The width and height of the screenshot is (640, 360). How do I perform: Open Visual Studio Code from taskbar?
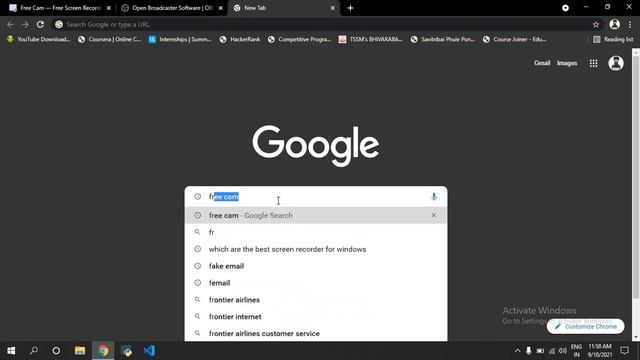tap(149, 351)
